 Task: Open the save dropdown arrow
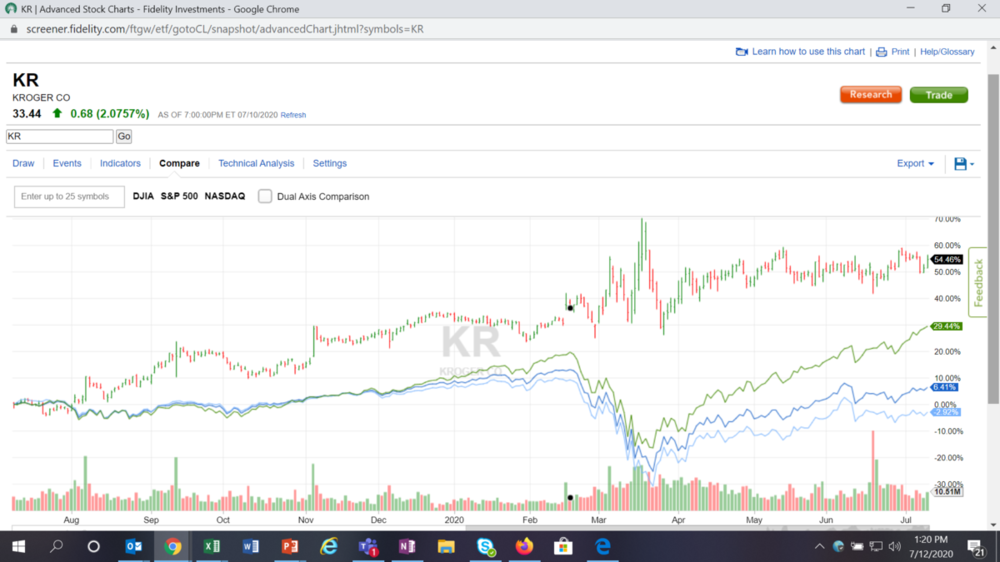tap(972, 165)
